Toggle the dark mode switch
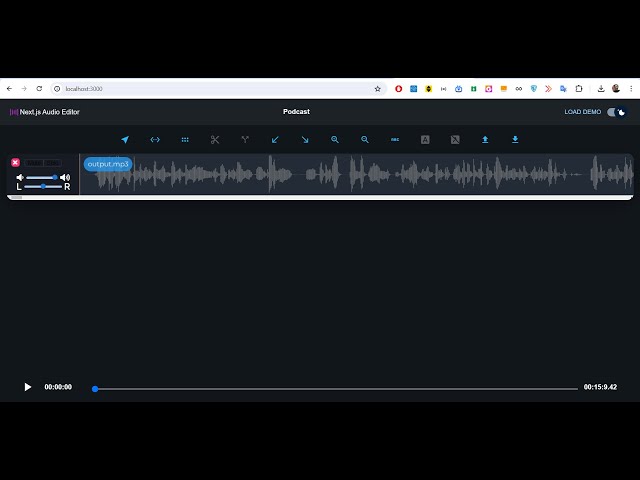The width and height of the screenshot is (640, 480). point(617,112)
